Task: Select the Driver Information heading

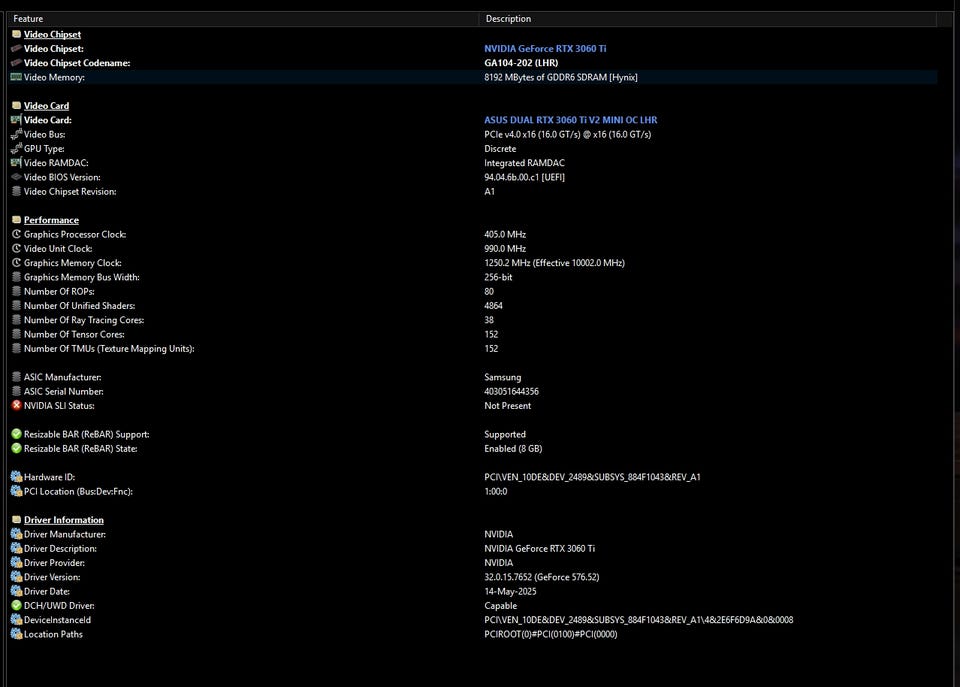Action: point(64,520)
